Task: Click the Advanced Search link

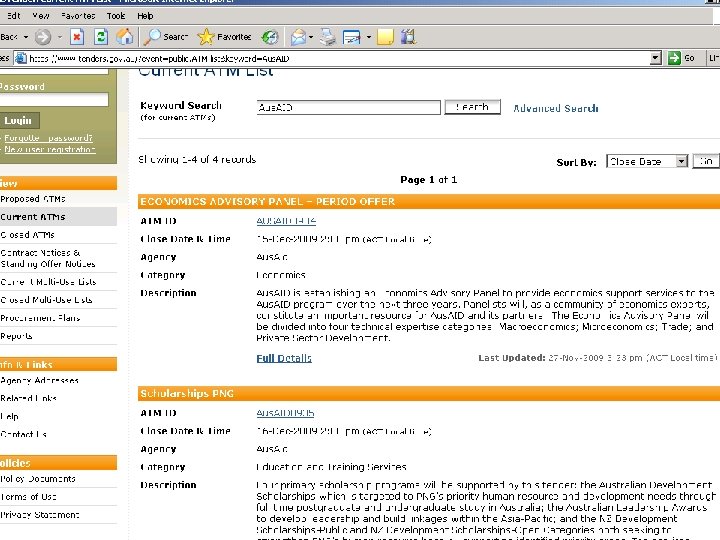Action: tap(556, 108)
